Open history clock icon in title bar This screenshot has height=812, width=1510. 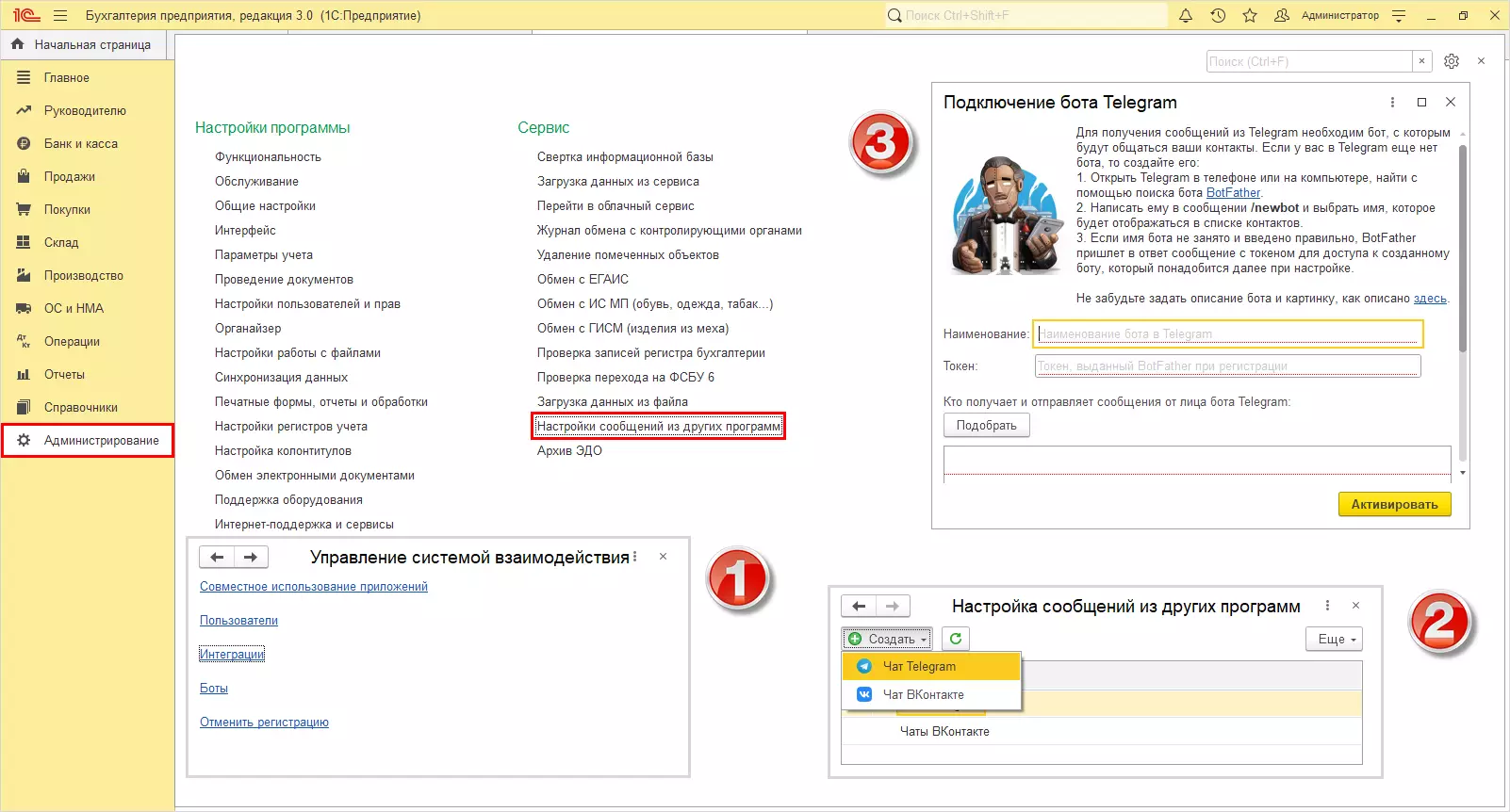point(1218,16)
